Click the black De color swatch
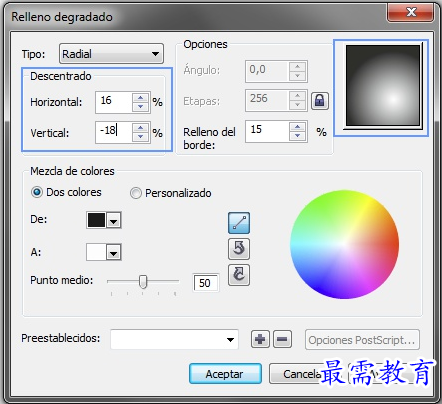This screenshot has width=442, height=404. click(96, 220)
